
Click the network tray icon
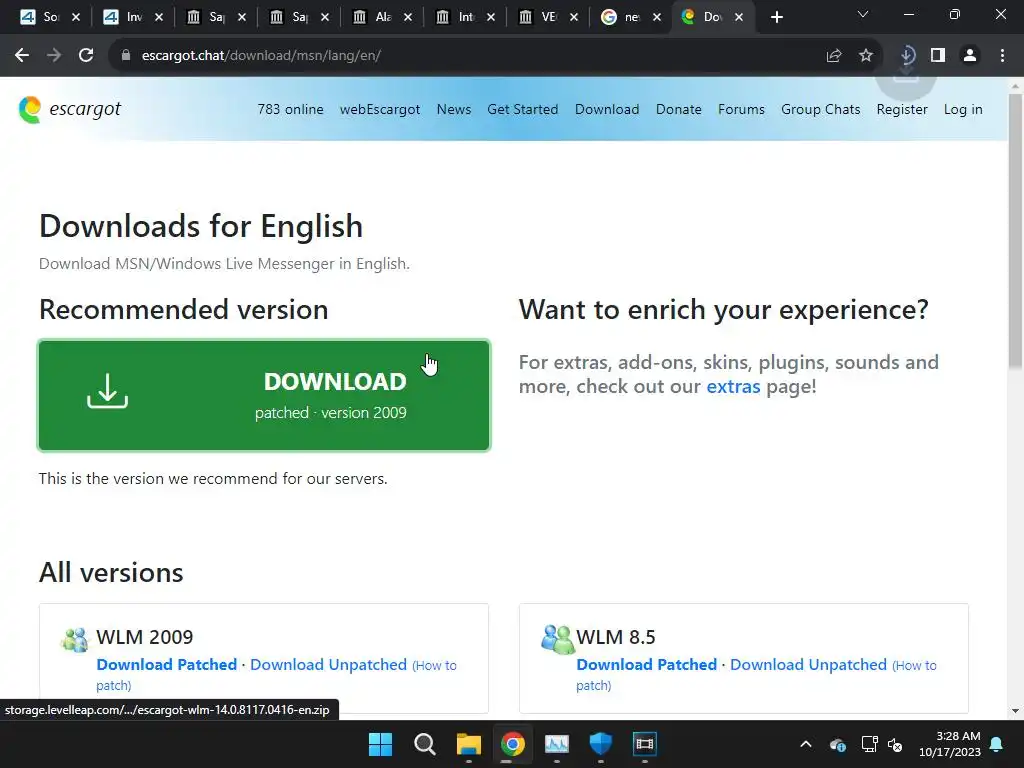click(869, 744)
